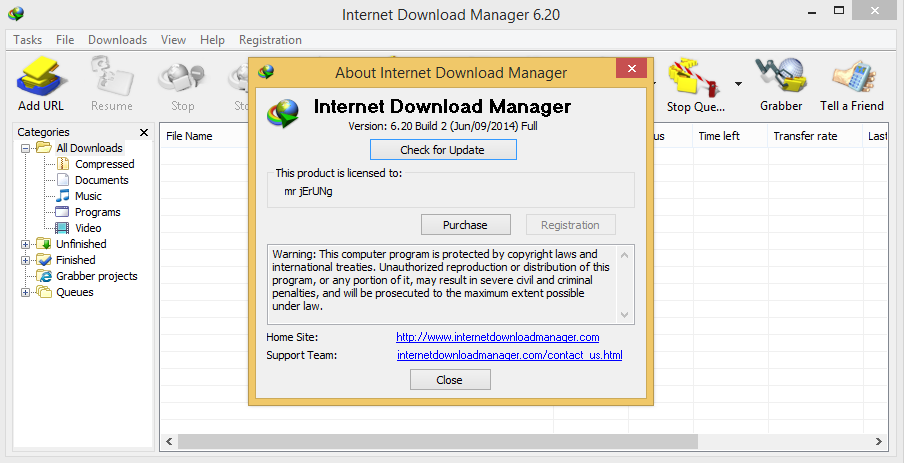Click the All Downloads folder icon
Viewport: 904px width, 463px height.
(44, 148)
